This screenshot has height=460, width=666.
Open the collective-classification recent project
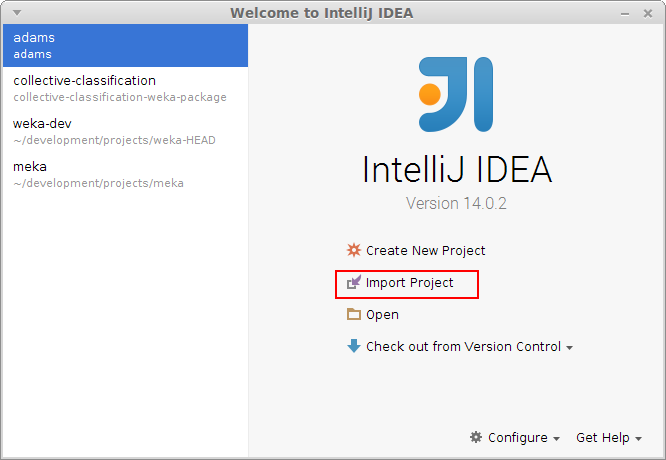[124, 88]
